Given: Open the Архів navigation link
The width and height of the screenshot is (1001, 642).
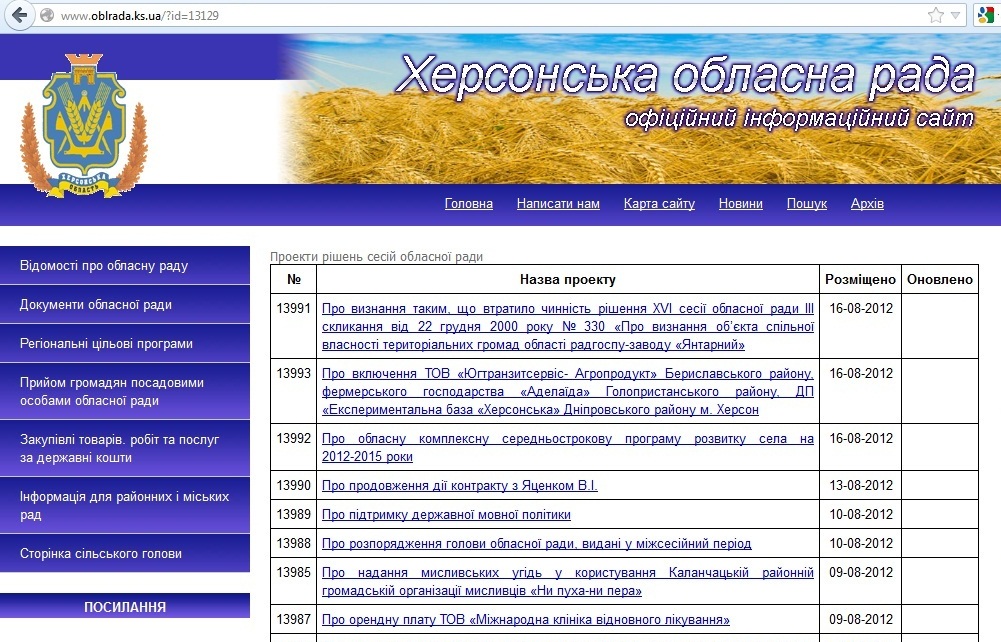Looking at the screenshot, I should pyautogui.click(x=867, y=204).
